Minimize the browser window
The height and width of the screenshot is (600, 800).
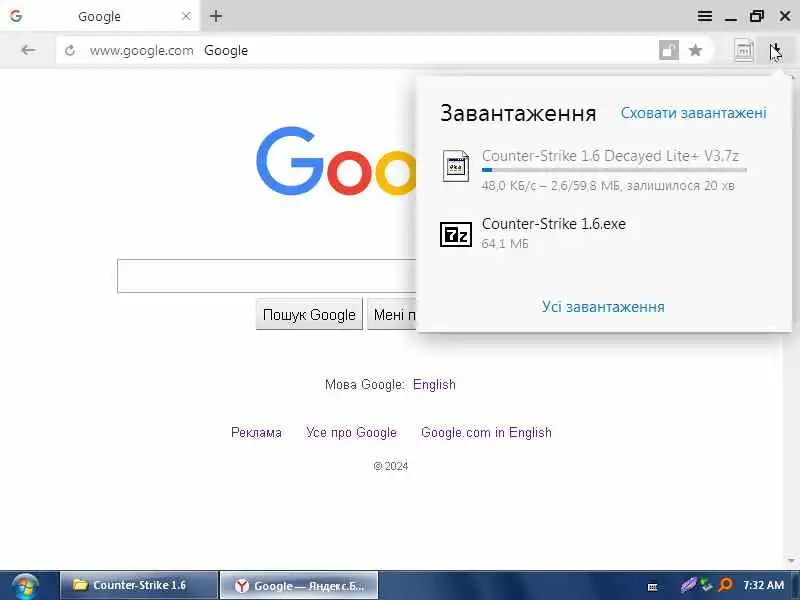(731, 17)
